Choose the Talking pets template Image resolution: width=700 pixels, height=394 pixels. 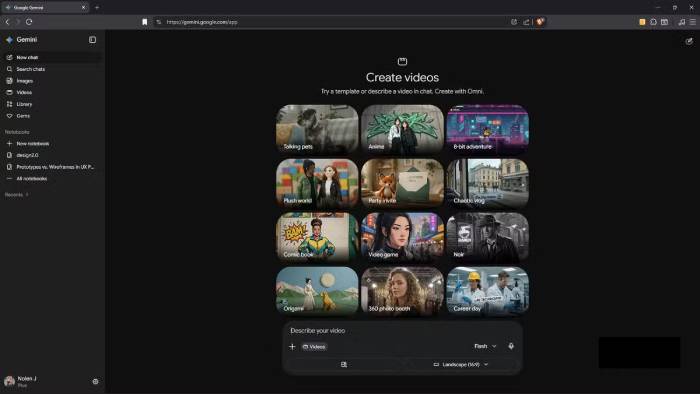[317, 129]
